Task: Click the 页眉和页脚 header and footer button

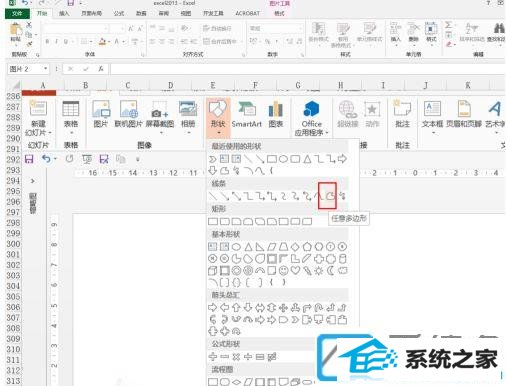Action: pos(464,115)
